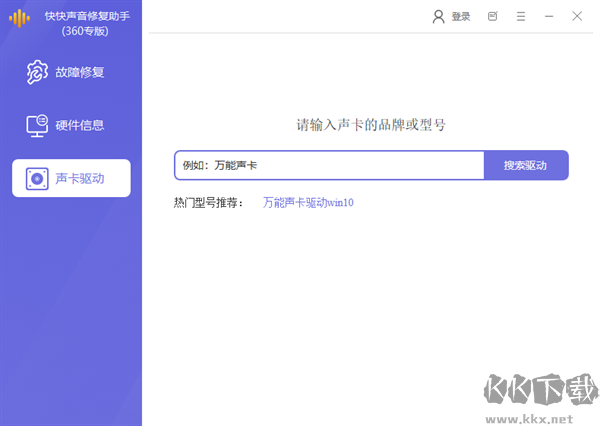Minimize the window

[x=549, y=16]
